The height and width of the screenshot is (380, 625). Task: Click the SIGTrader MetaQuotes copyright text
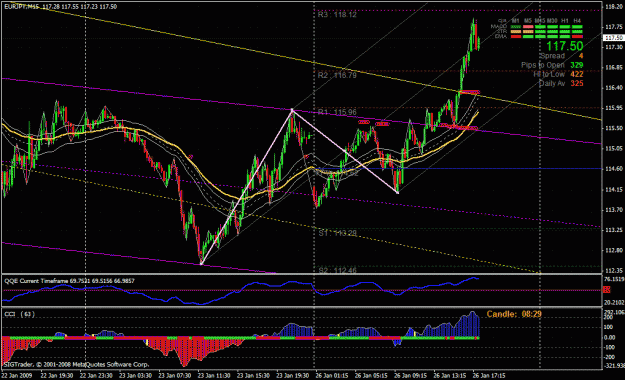[x=77, y=364]
